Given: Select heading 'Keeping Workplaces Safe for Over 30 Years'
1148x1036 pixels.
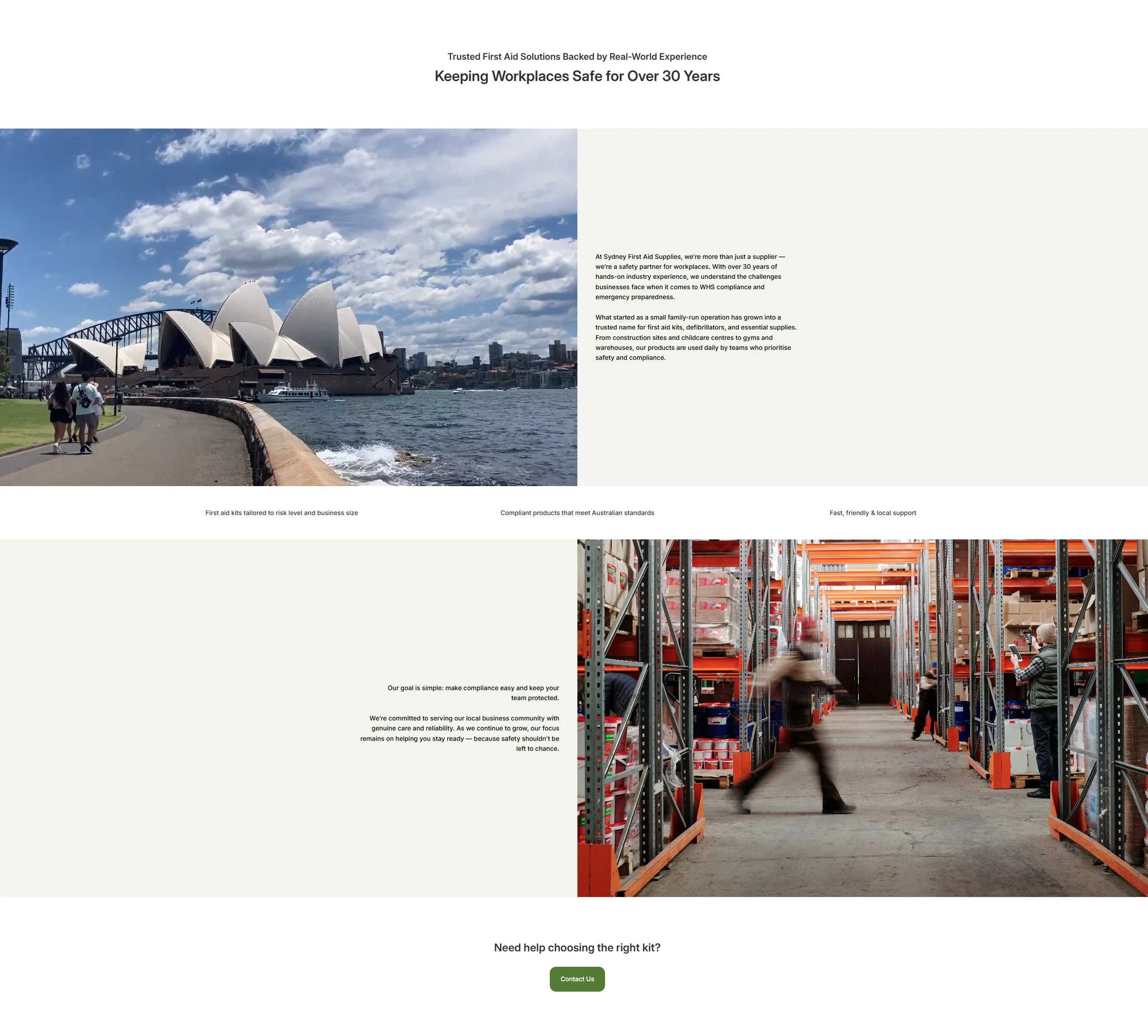Looking at the screenshot, I should 576,76.
